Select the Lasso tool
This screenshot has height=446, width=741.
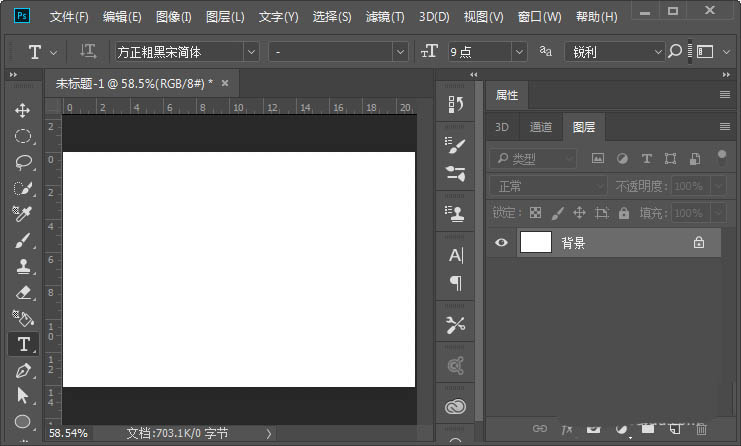coord(23,163)
